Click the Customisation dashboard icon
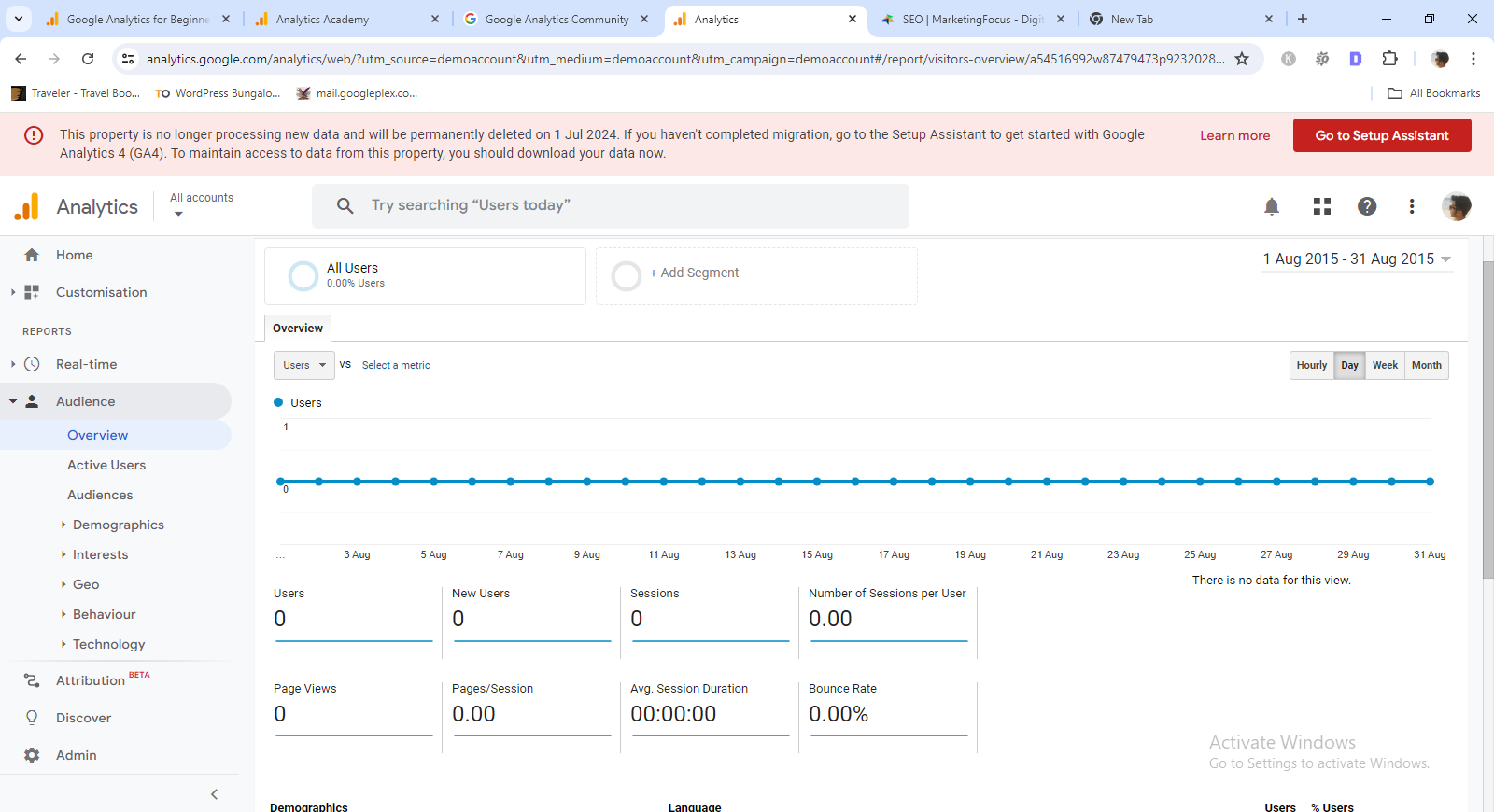This screenshot has height=812, width=1494. coord(32,292)
